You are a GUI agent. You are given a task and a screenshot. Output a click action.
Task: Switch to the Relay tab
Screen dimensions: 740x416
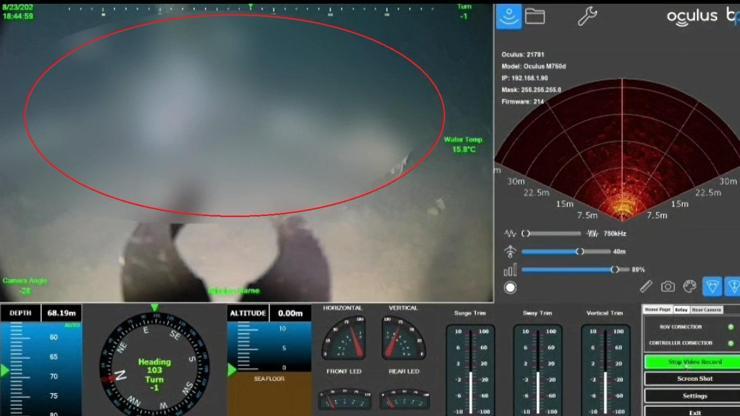[x=681, y=310]
